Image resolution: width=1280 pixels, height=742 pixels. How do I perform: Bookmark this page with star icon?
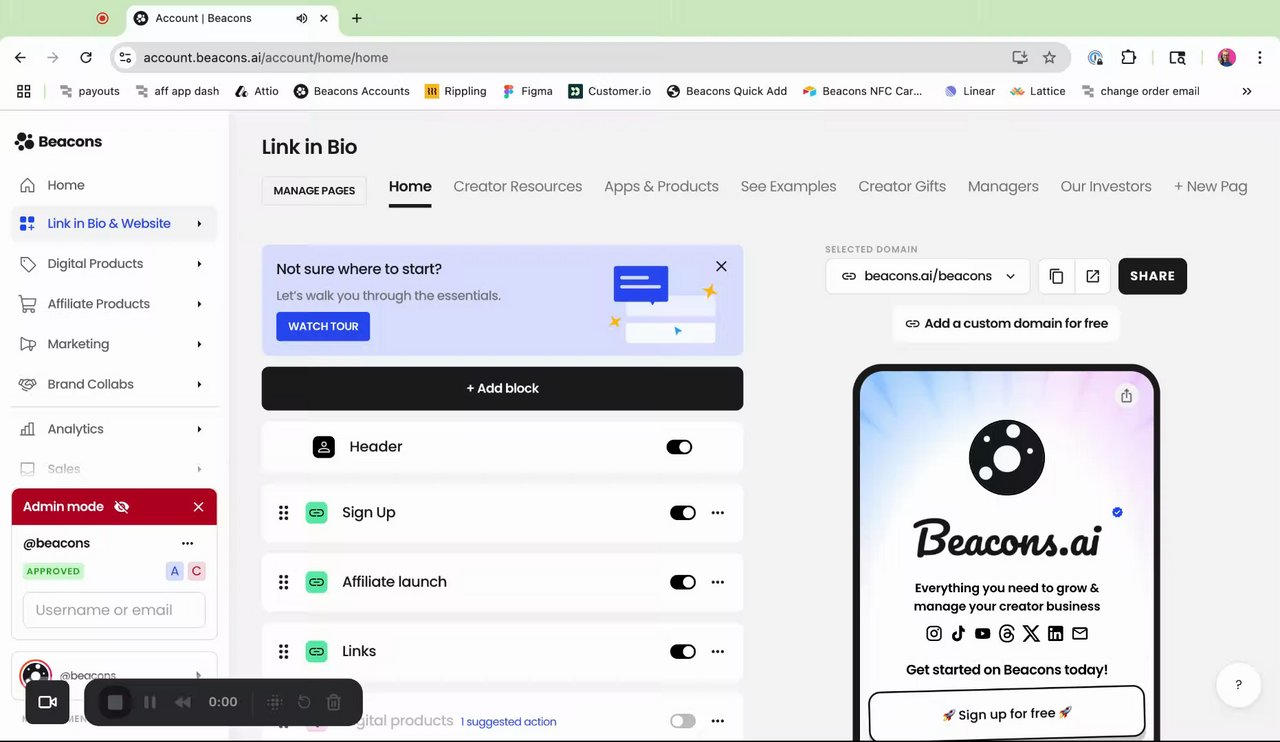(x=1049, y=58)
